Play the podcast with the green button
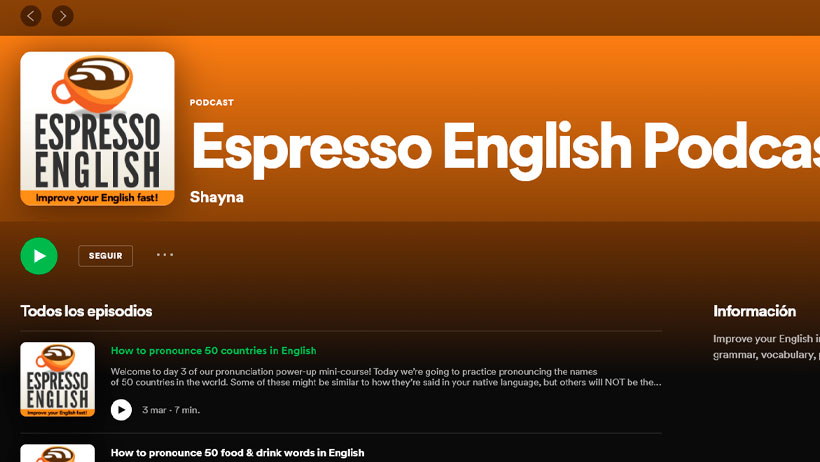 [x=39, y=256]
